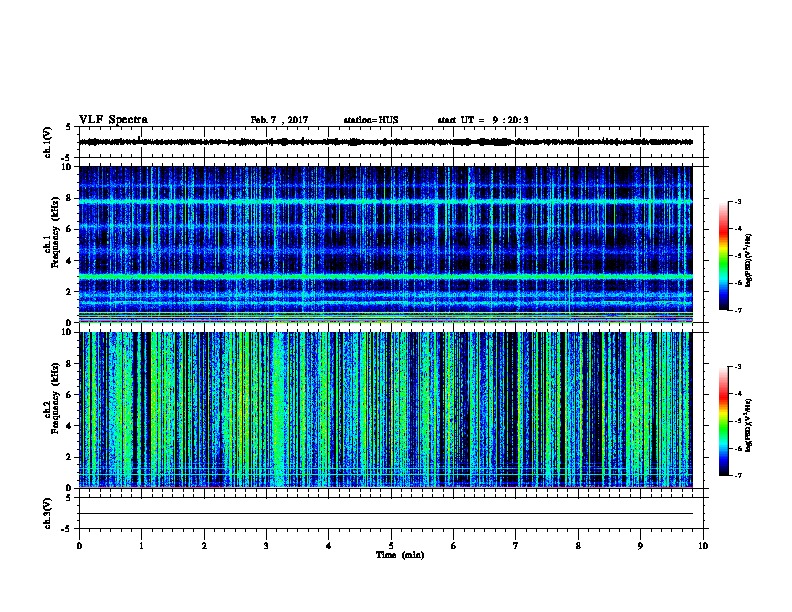Image resolution: width=792 pixels, height=612 pixels.
Task: Click the "10" tick at the time axis end
Action: click(703, 546)
